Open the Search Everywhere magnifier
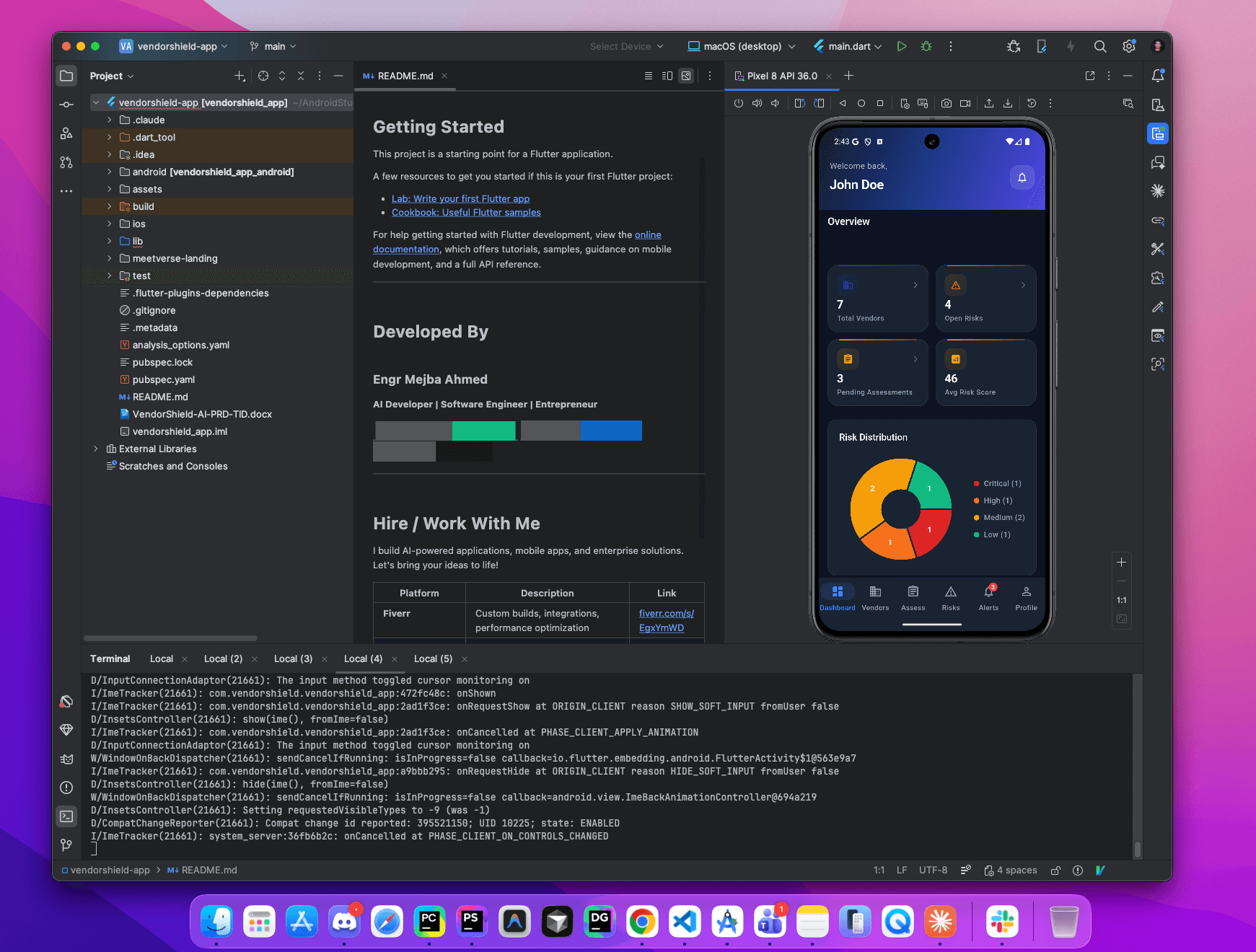This screenshot has height=952, width=1256. 1099,46
